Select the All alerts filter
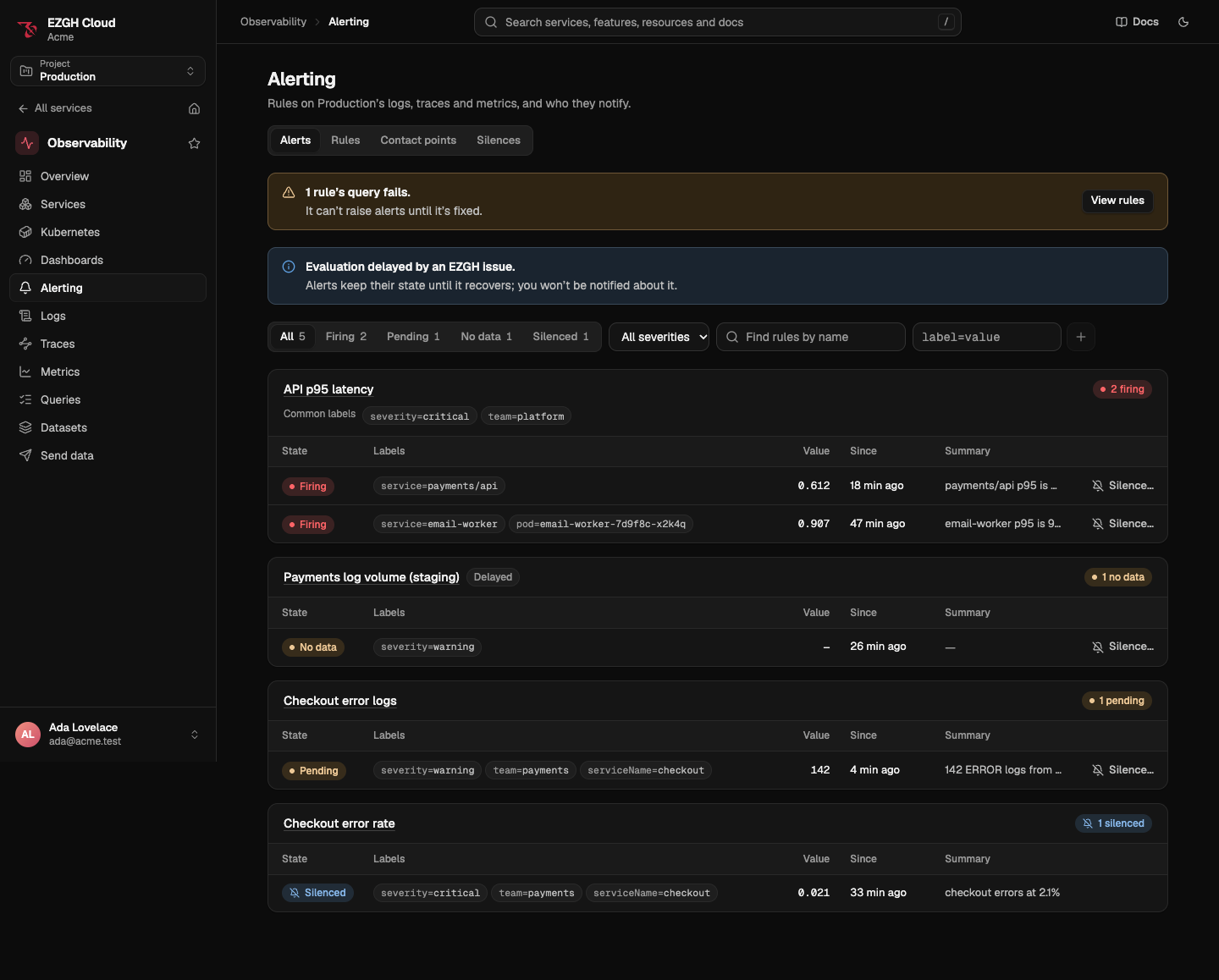This screenshot has width=1219, height=980. point(293,337)
